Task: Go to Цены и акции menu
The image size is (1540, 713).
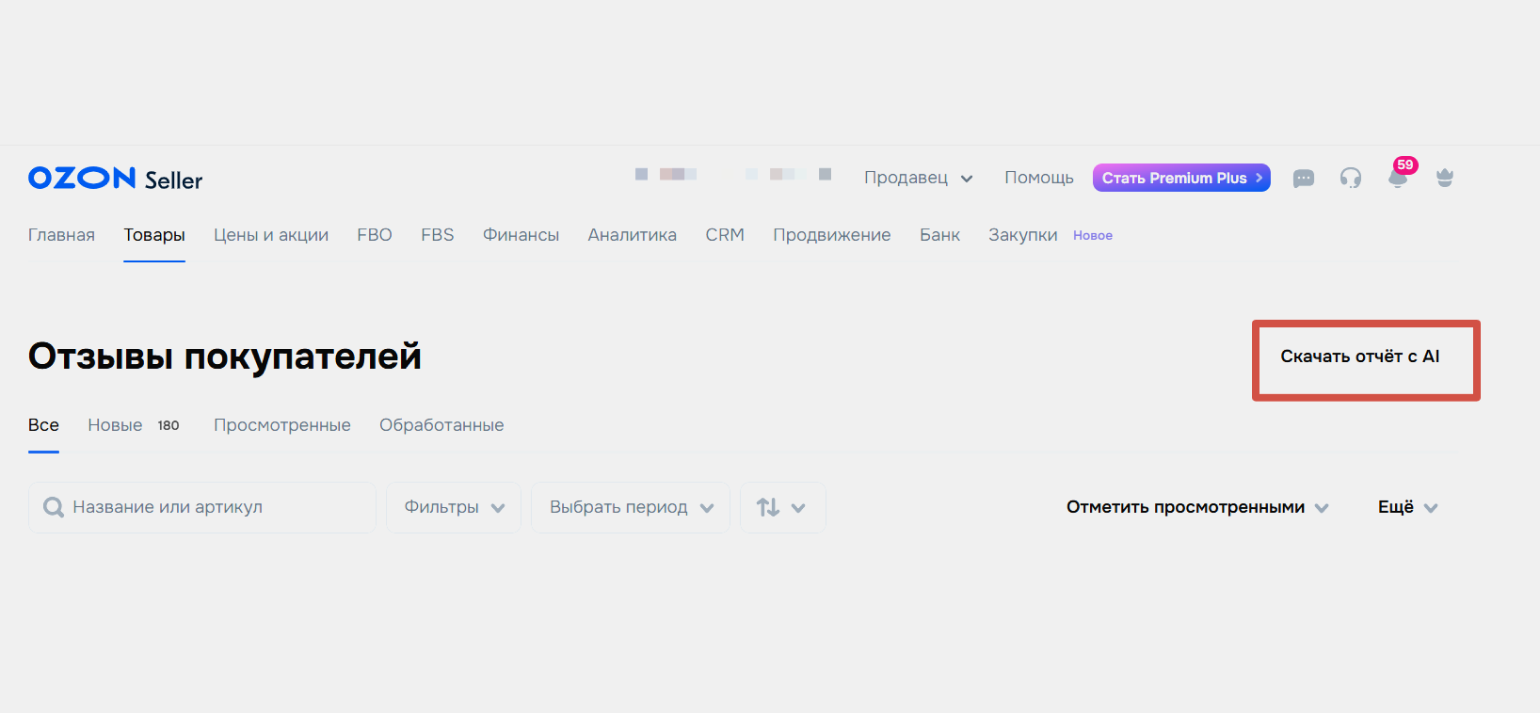Action: coord(271,235)
